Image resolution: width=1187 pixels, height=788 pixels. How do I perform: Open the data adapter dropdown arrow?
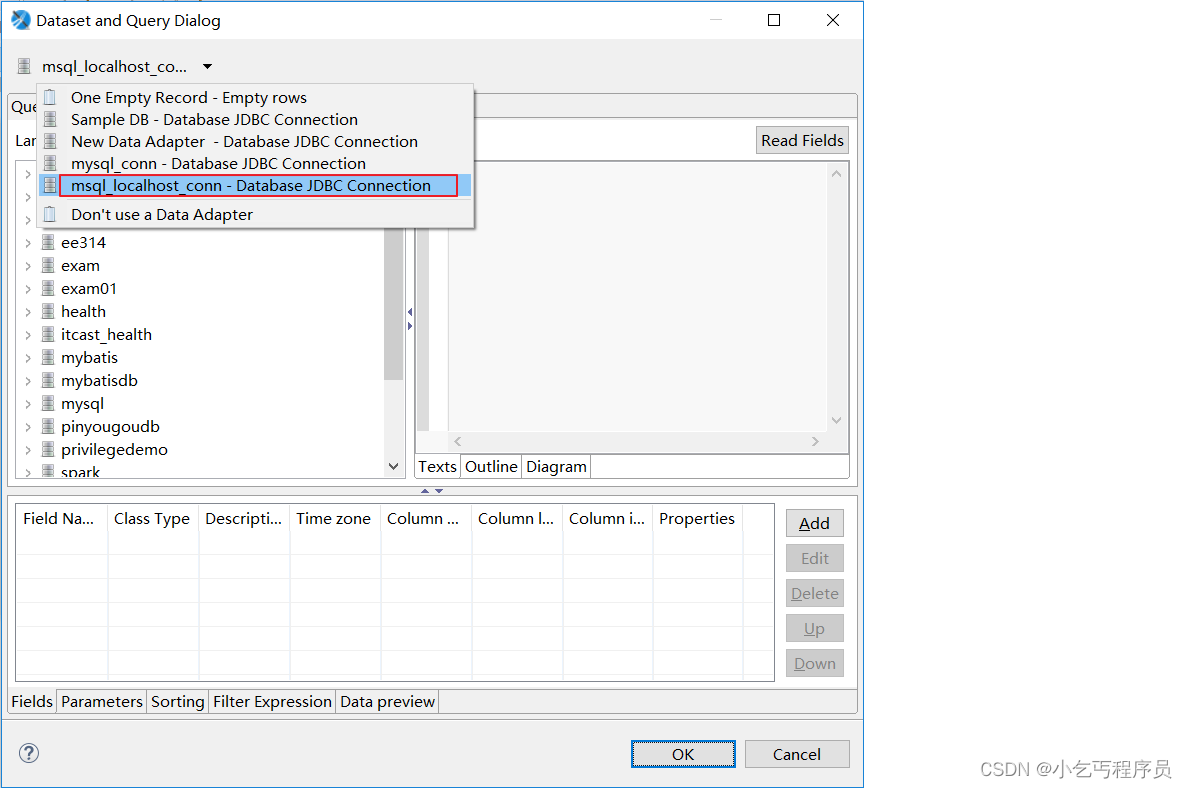point(207,67)
